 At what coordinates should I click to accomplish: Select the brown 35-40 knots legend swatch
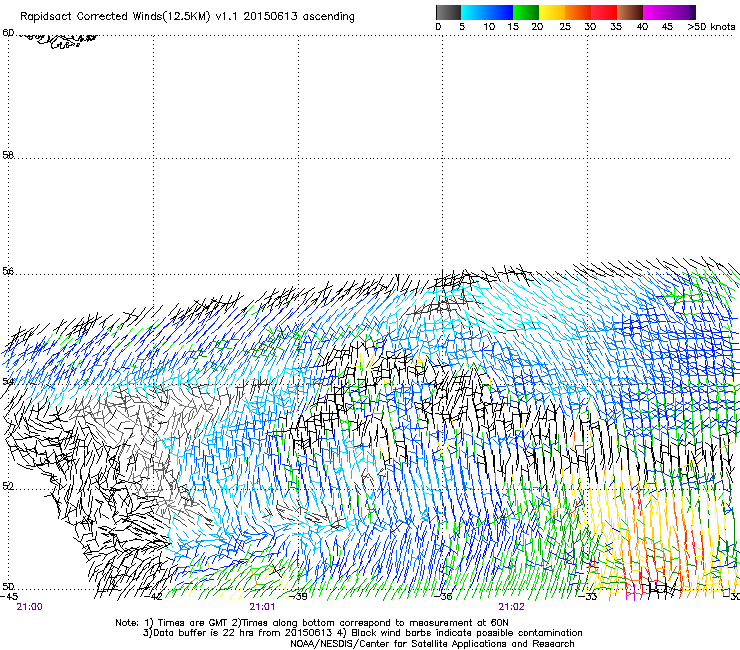(630, 12)
